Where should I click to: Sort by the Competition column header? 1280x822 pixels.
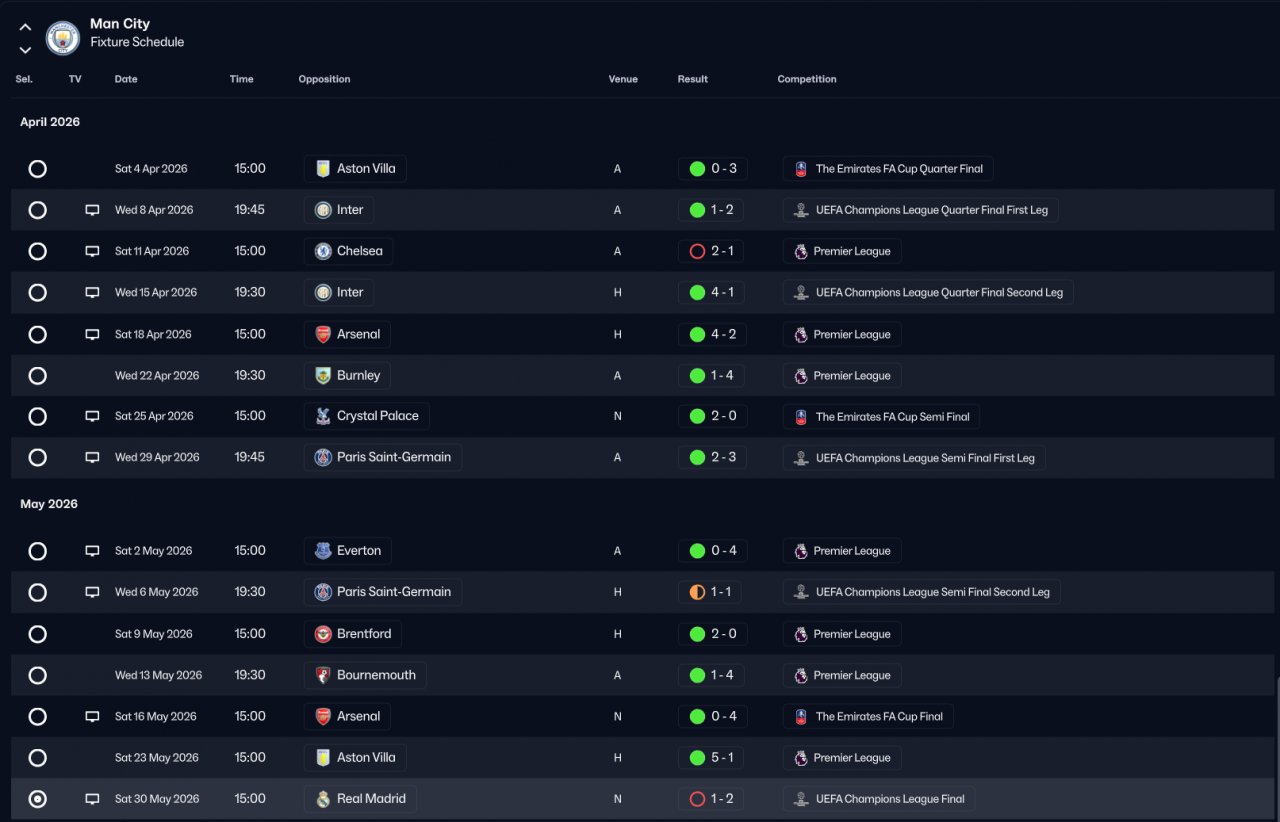click(807, 79)
